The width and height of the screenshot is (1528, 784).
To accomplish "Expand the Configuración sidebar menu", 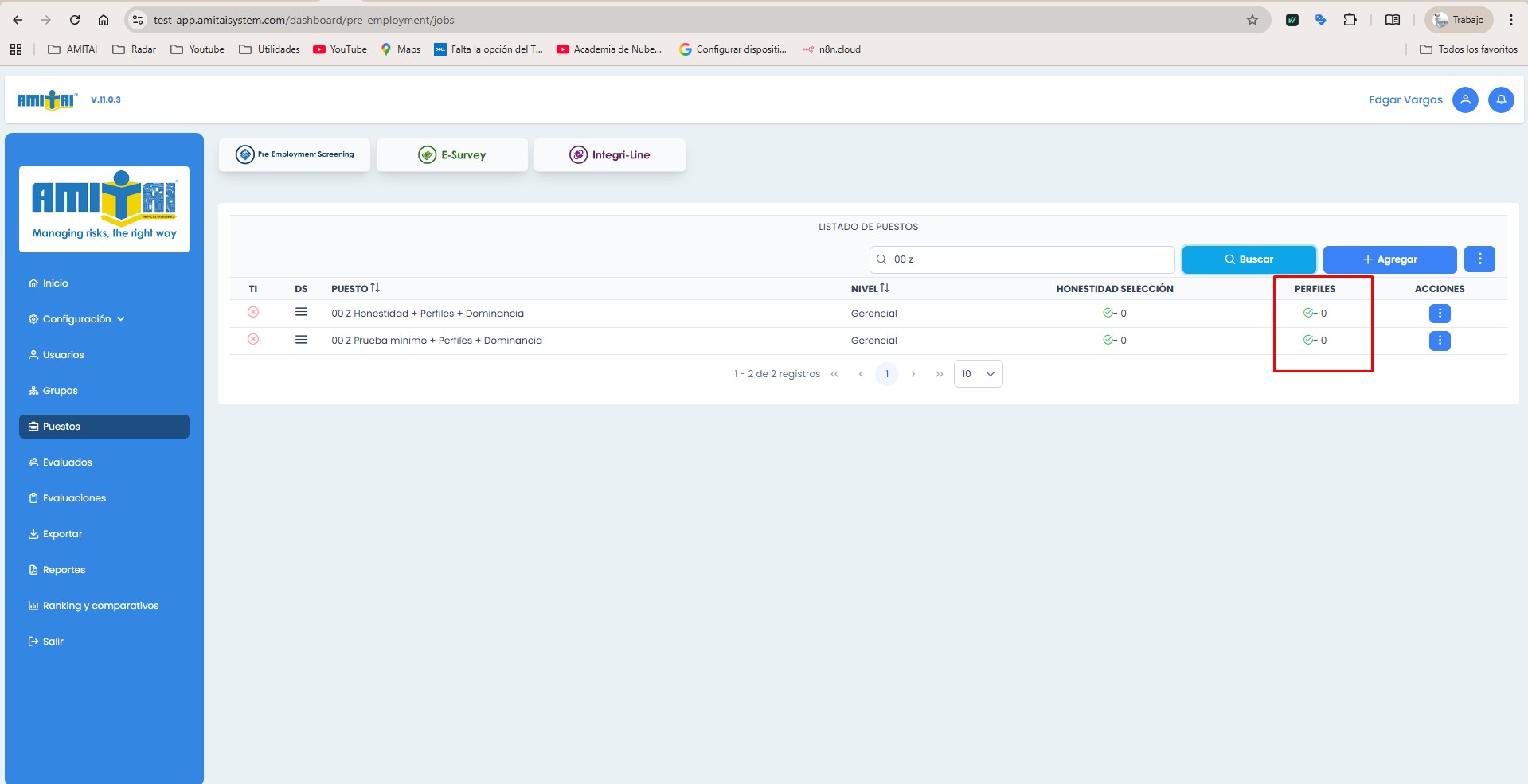I will [77, 319].
